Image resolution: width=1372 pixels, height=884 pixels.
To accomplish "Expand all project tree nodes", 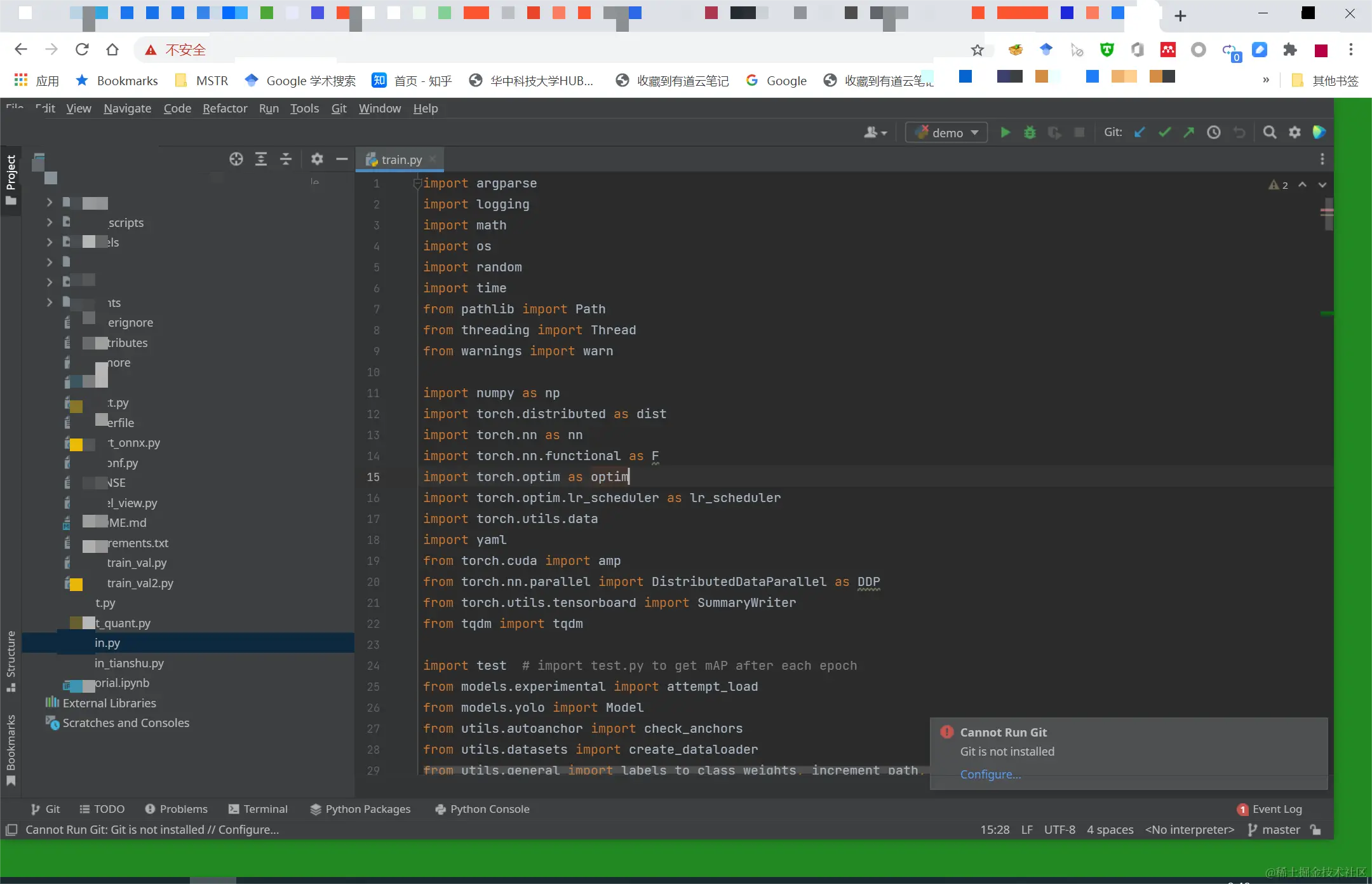I will (x=261, y=159).
